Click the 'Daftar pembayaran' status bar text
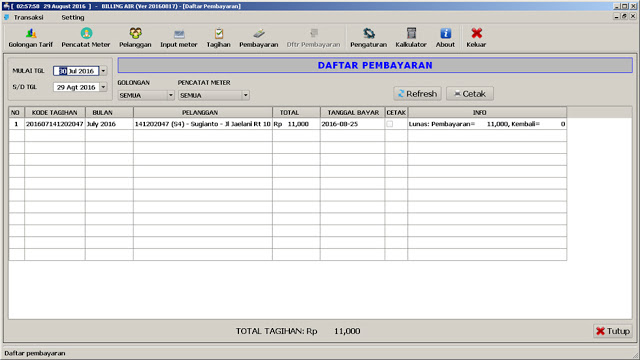Viewport: 640px width, 360px height. (35, 353)
